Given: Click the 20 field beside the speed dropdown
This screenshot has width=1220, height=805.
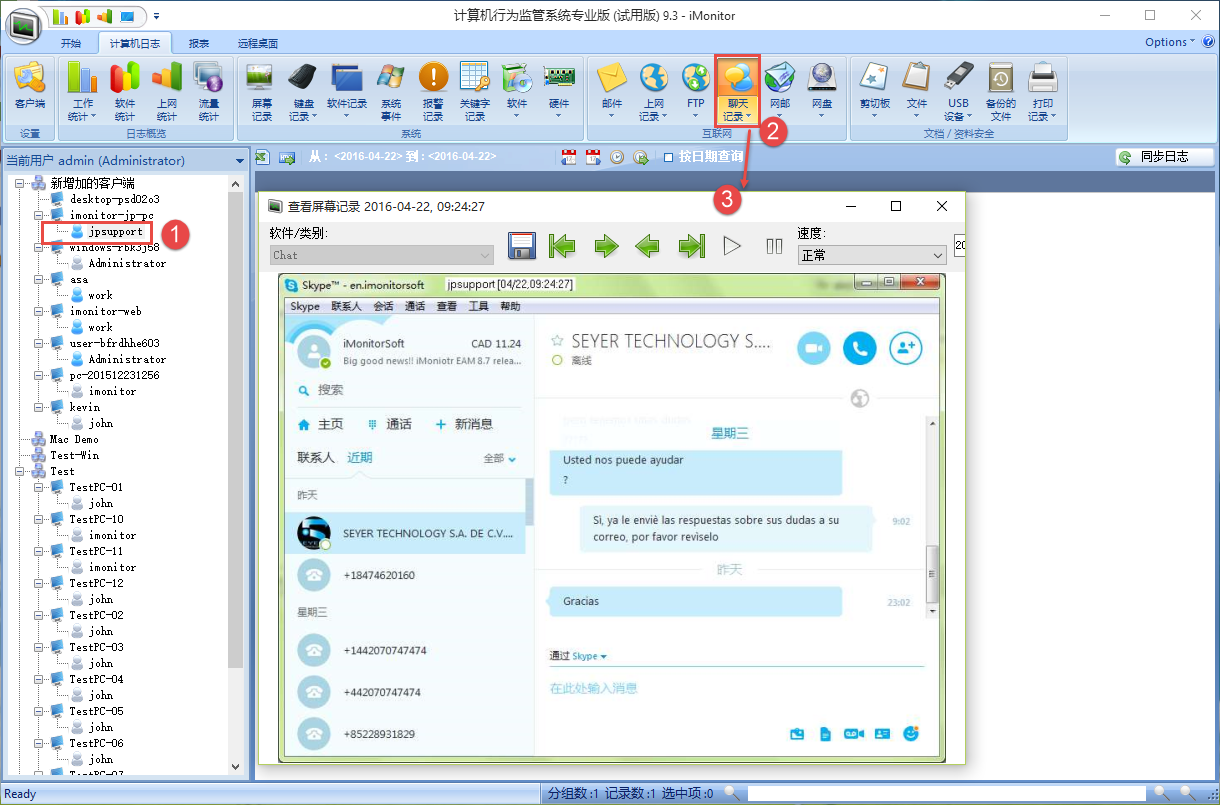Looking at the screenshot, I should click(960, 245).
